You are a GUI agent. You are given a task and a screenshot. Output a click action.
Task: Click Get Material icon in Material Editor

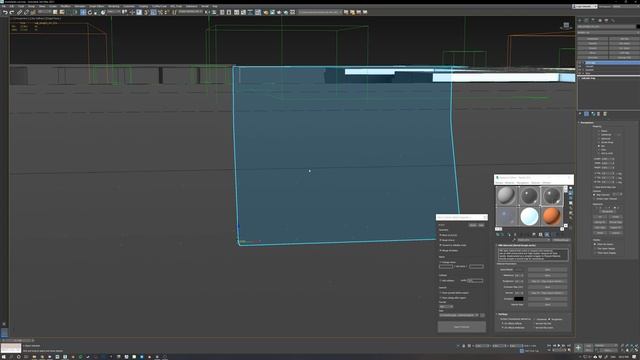(498, 235)
